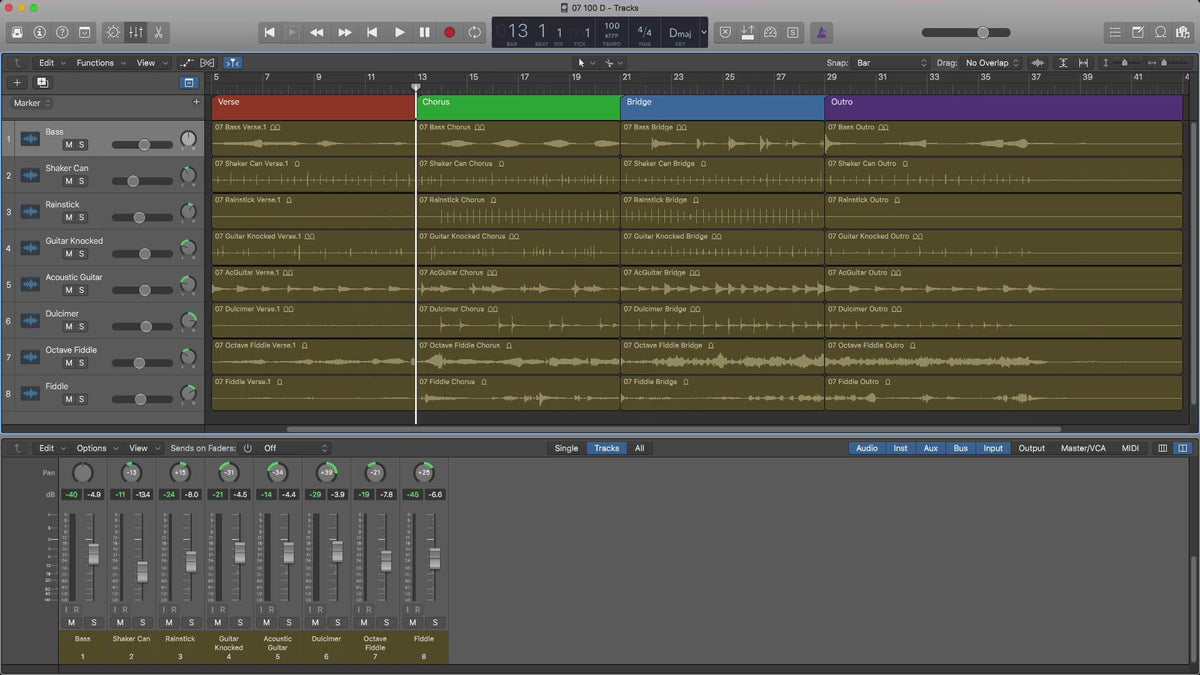Image resolution: width=1200 pixels, height=675 pixels.
Task: Enable the purple metronome button
Action: [820, 32]
